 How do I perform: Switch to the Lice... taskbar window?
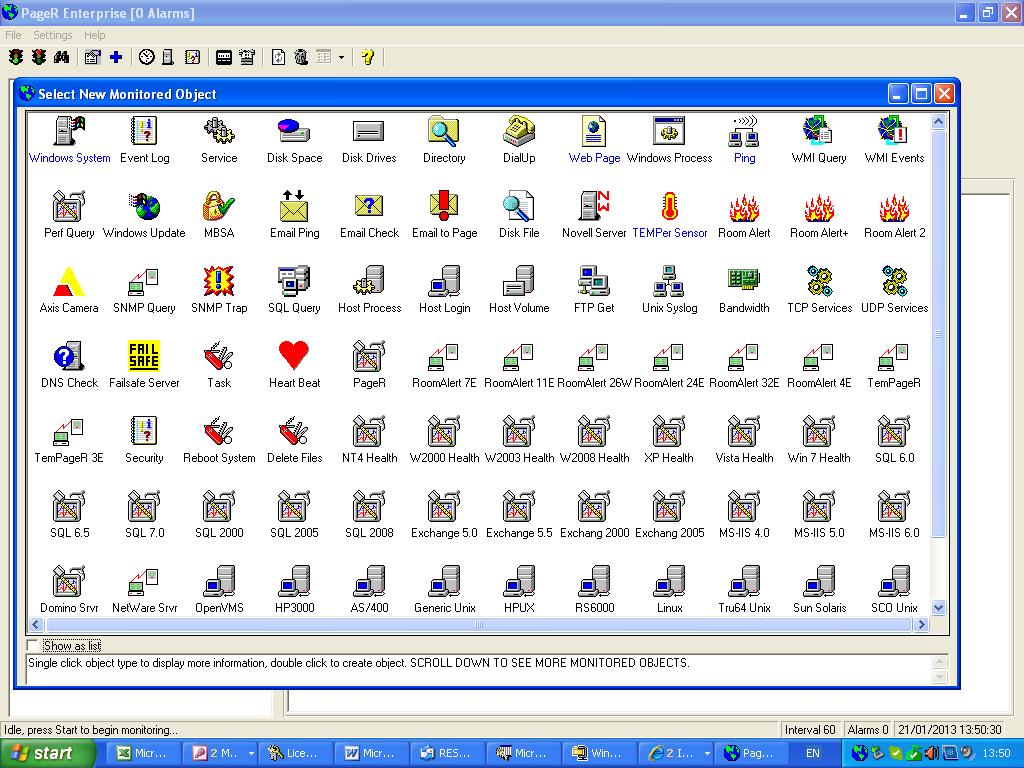(295, 753)
